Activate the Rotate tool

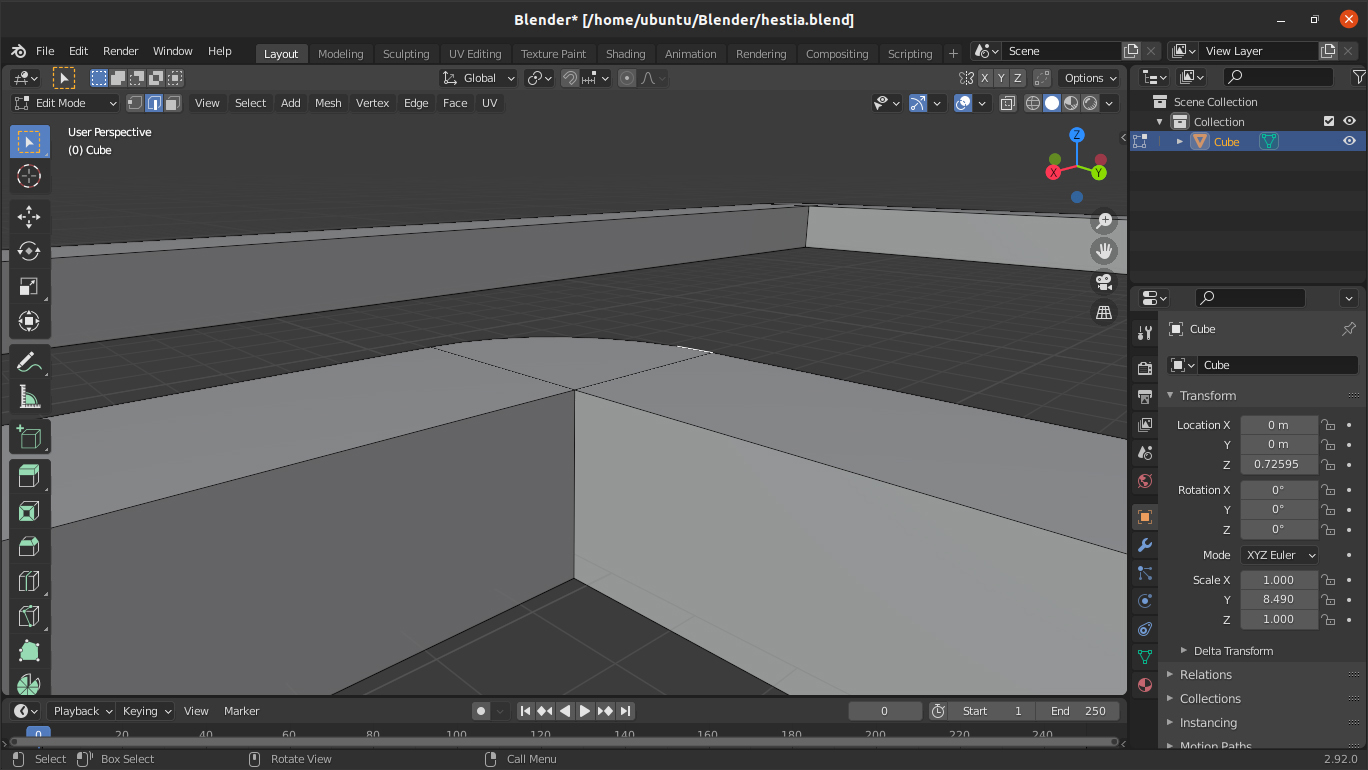[29, 251]
